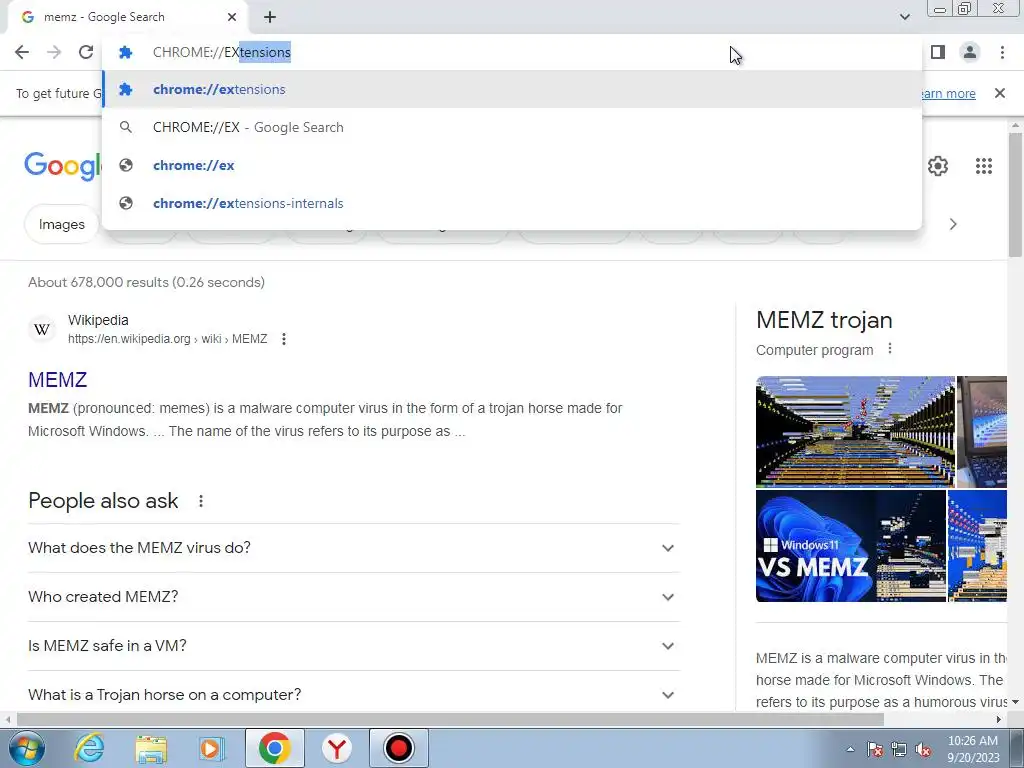Open the clock showing 10:26 AM
This screenshot has width=1024, height=768.
point(973,749)
